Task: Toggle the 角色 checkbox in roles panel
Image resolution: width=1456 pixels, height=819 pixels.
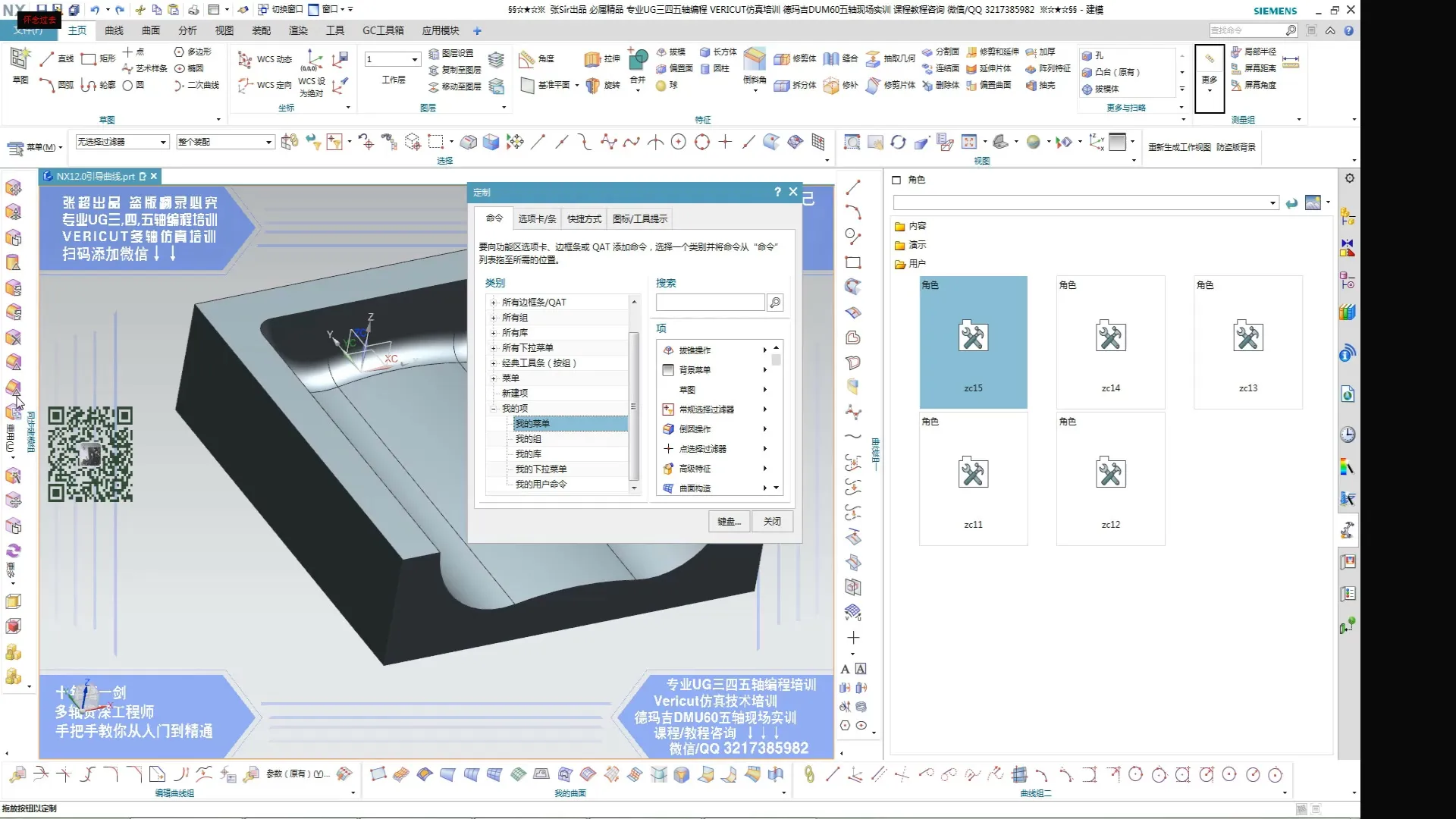Action: [896, 180]
